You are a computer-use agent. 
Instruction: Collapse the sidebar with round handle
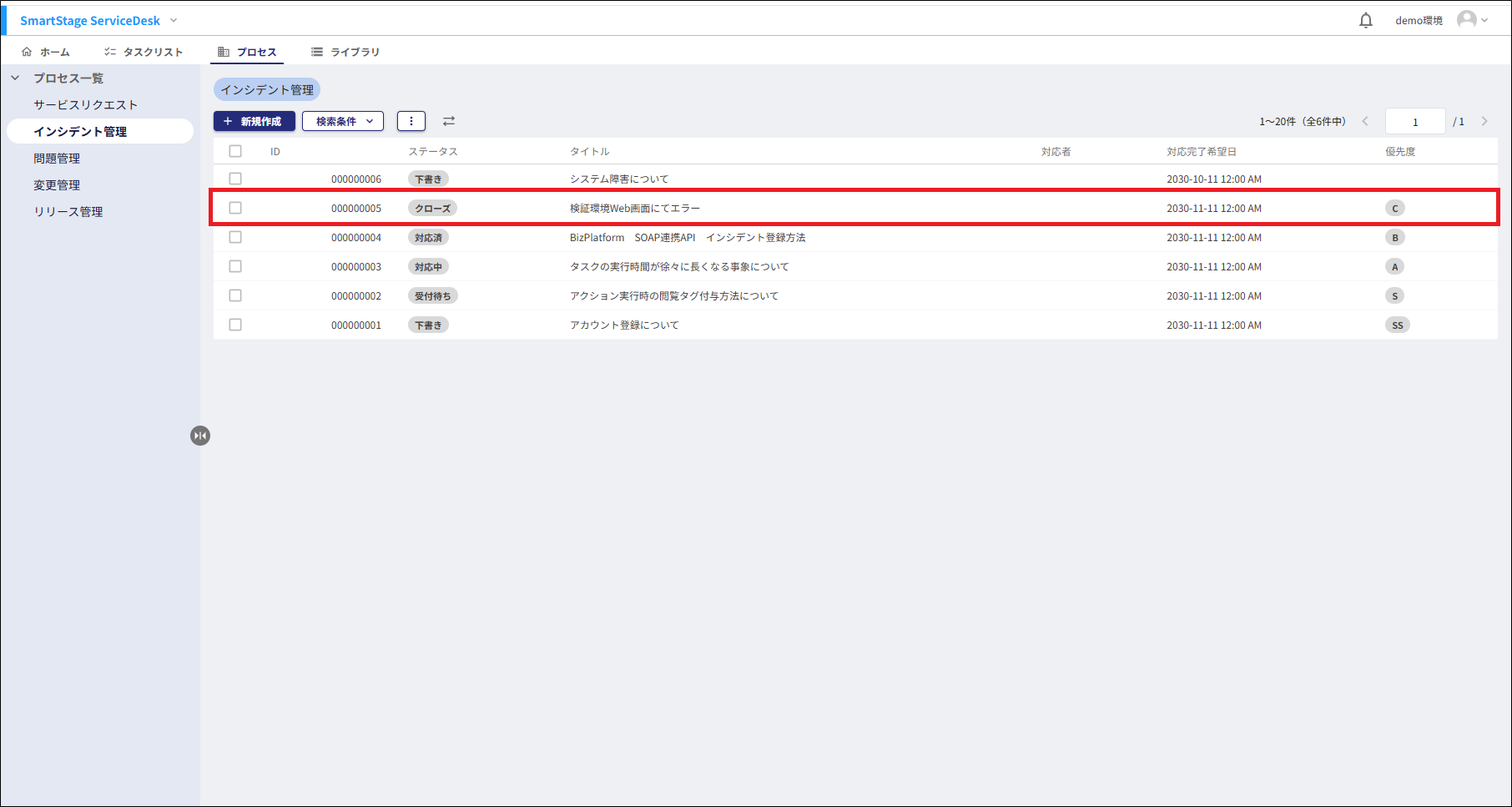(x=200, y=436)
